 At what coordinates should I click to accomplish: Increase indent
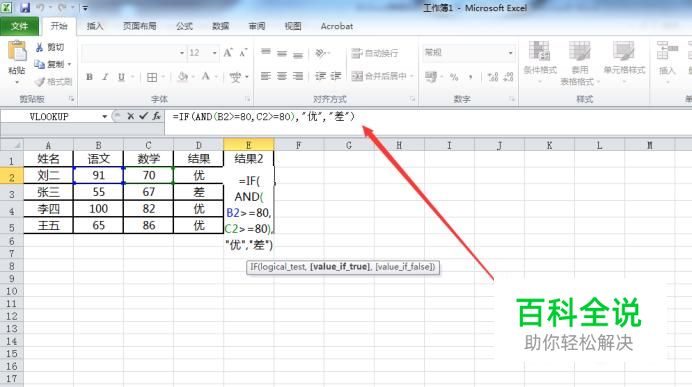336,76
